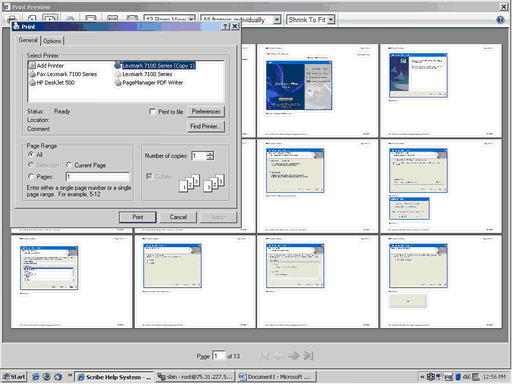This screenshot has height=384, width=512.
Task: Click the Print dialog help question mark
Action: coord(226,27)
